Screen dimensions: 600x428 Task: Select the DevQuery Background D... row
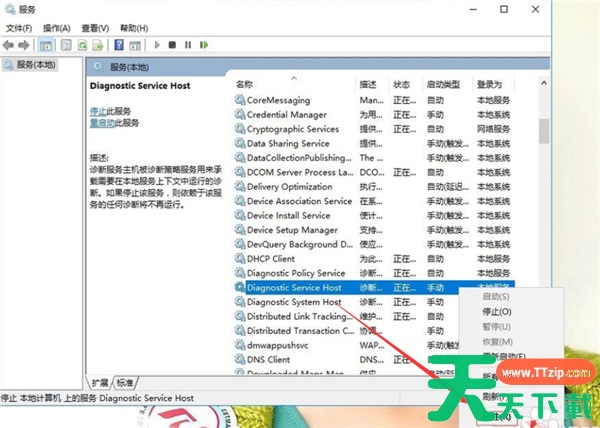[373, 244]
